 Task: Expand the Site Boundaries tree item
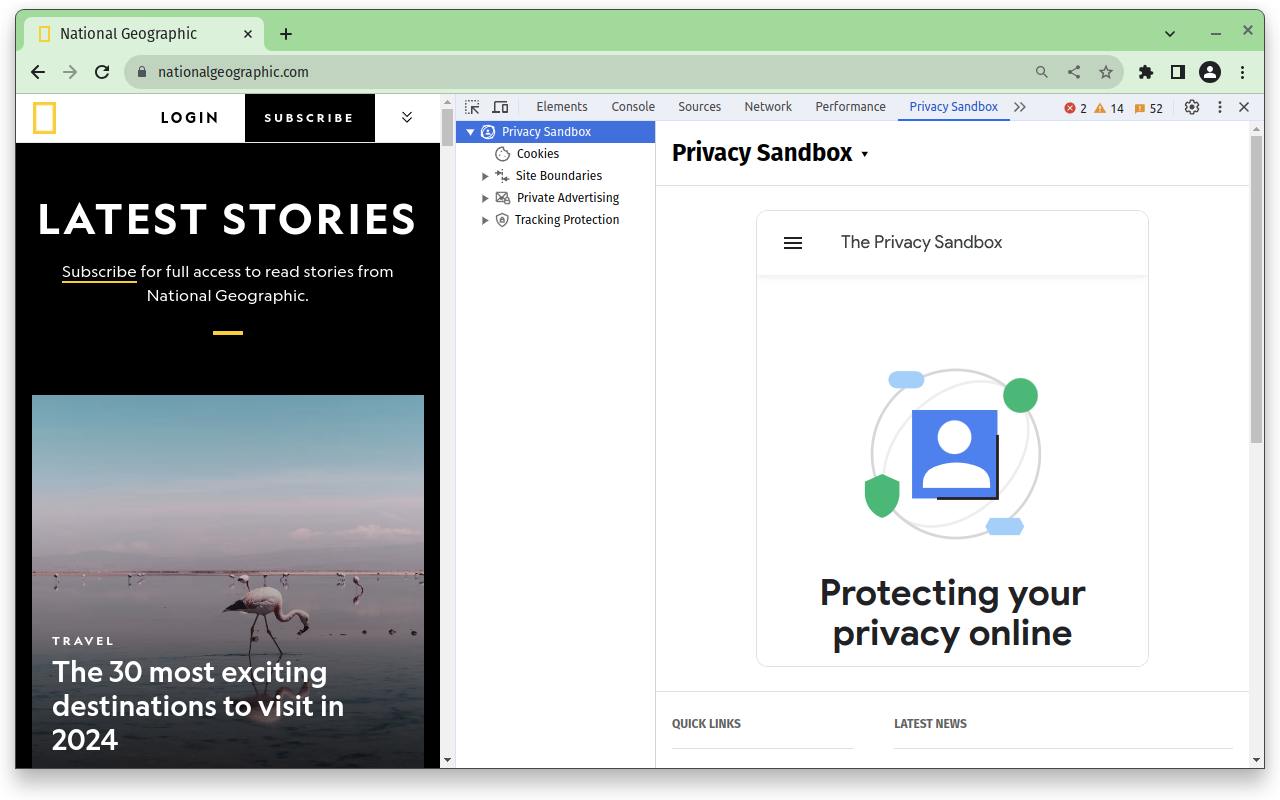(485, 175)
